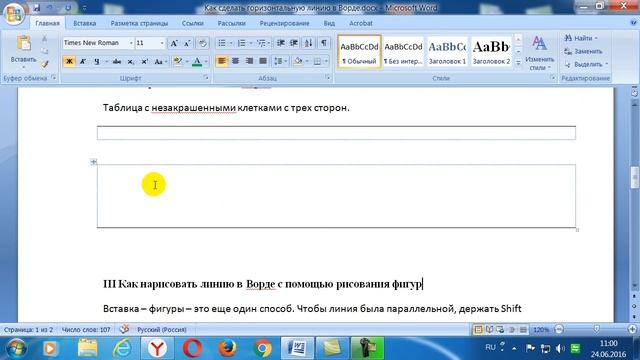
Task: Click the zoom out minus button
Action: point(559,329)
